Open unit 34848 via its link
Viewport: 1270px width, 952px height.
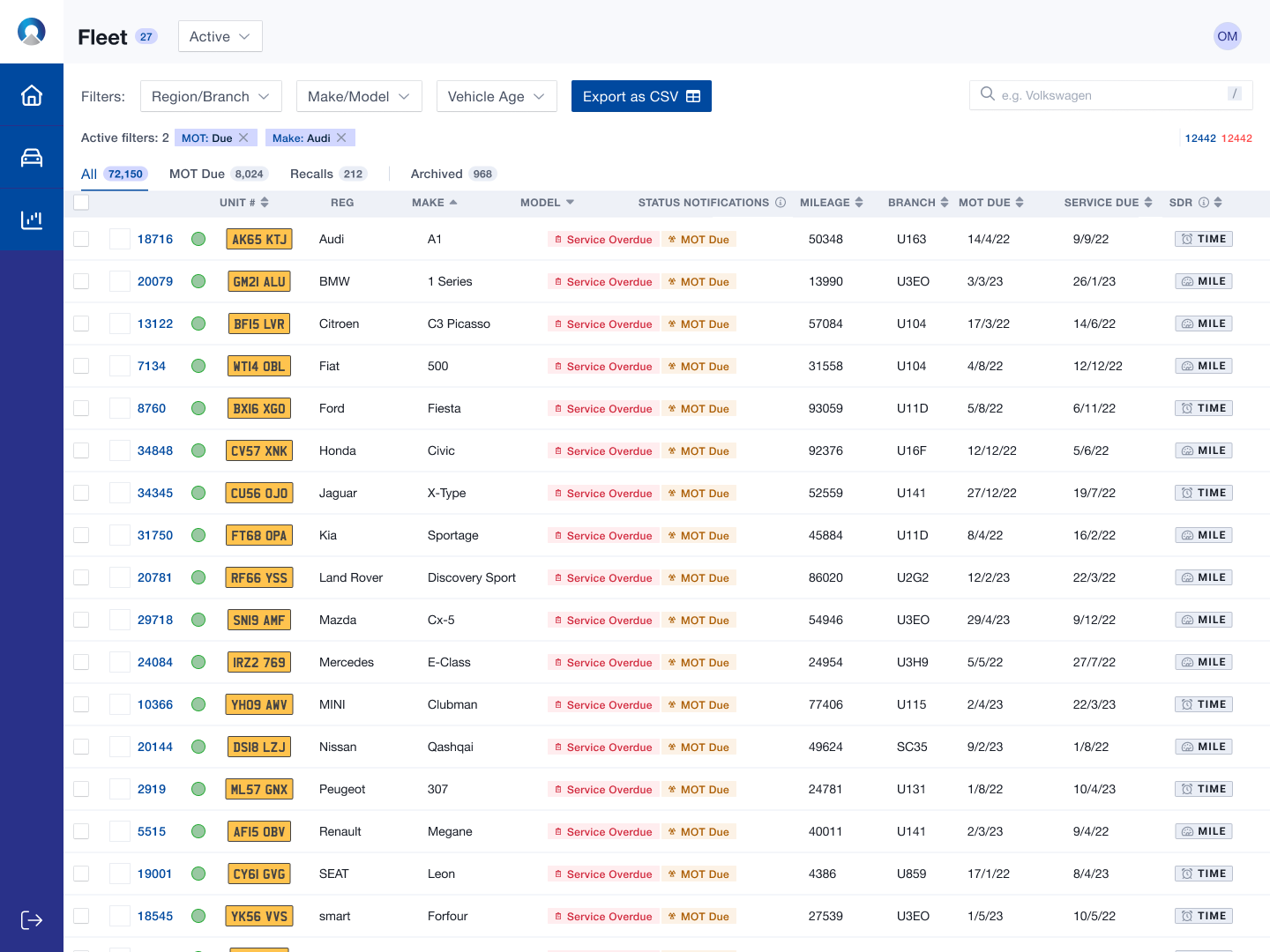[x=155, y=450]
